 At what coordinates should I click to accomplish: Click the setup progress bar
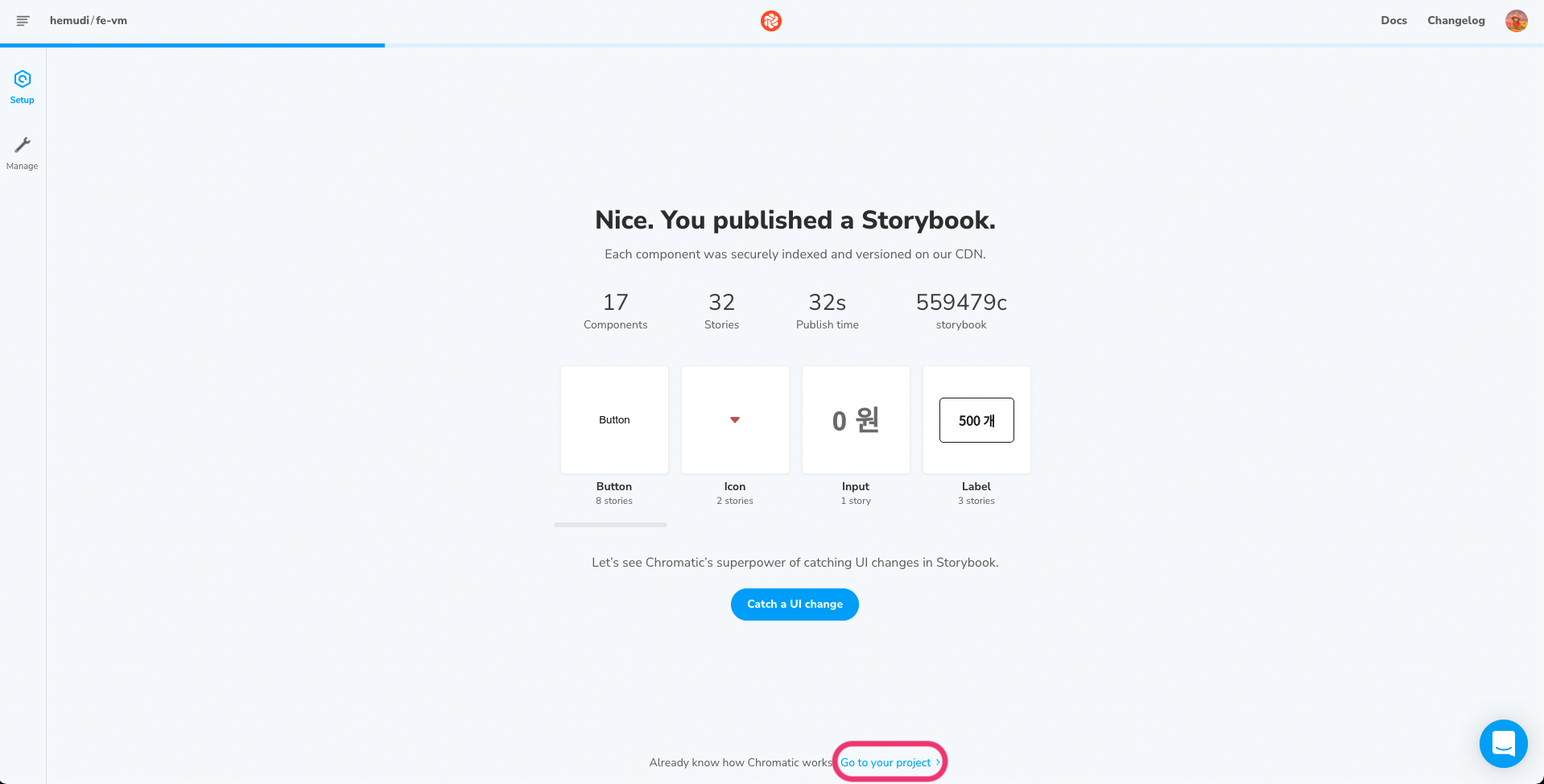pos(772,46)
